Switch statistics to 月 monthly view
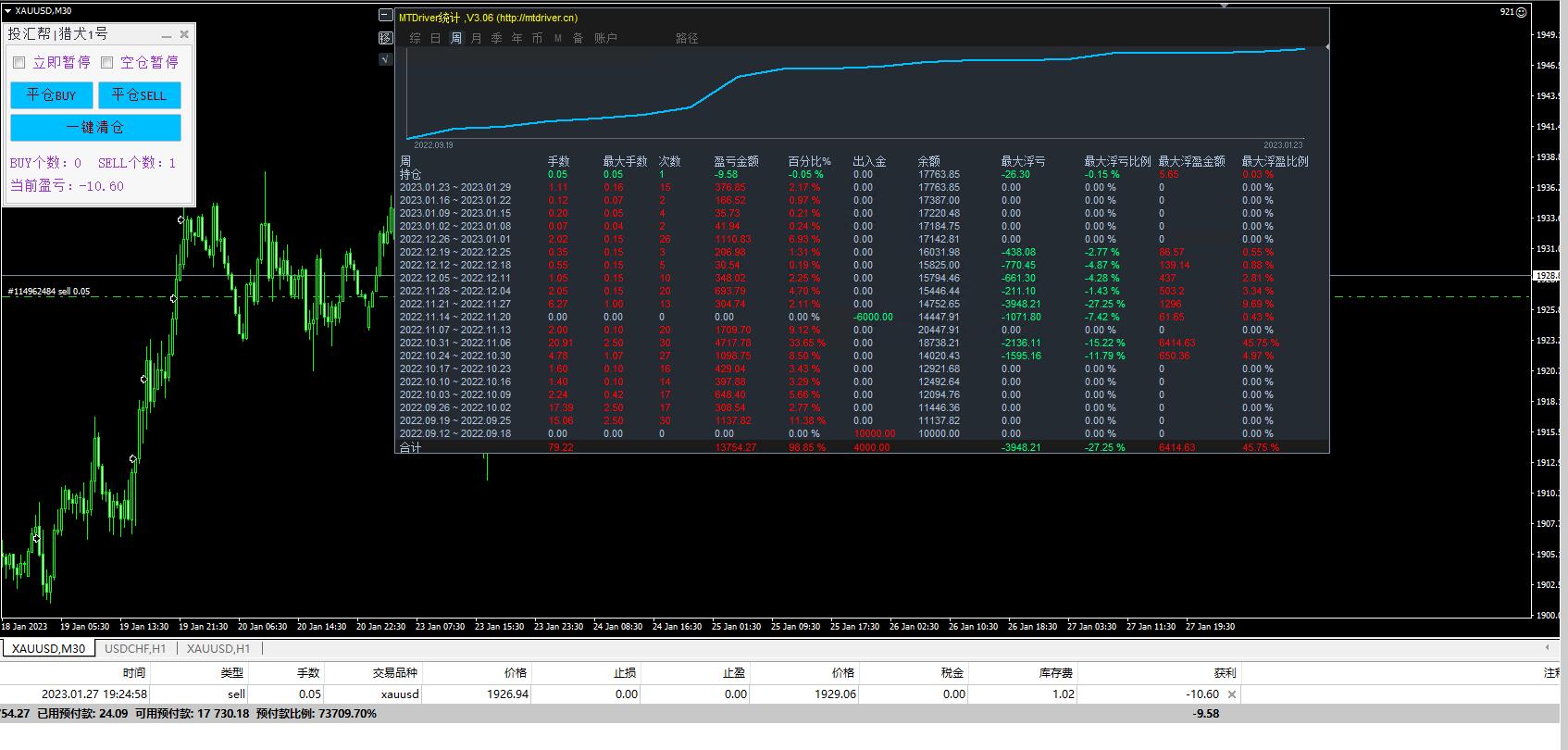The height and width of the screenshot is (750, 1568). pos(477,38)
